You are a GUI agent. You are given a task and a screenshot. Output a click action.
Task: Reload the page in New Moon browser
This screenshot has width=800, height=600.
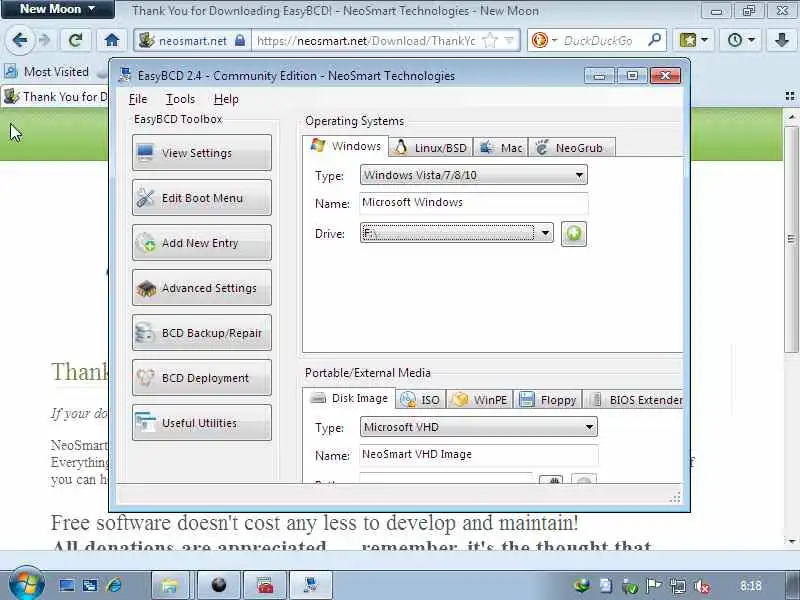pos(76,40)
